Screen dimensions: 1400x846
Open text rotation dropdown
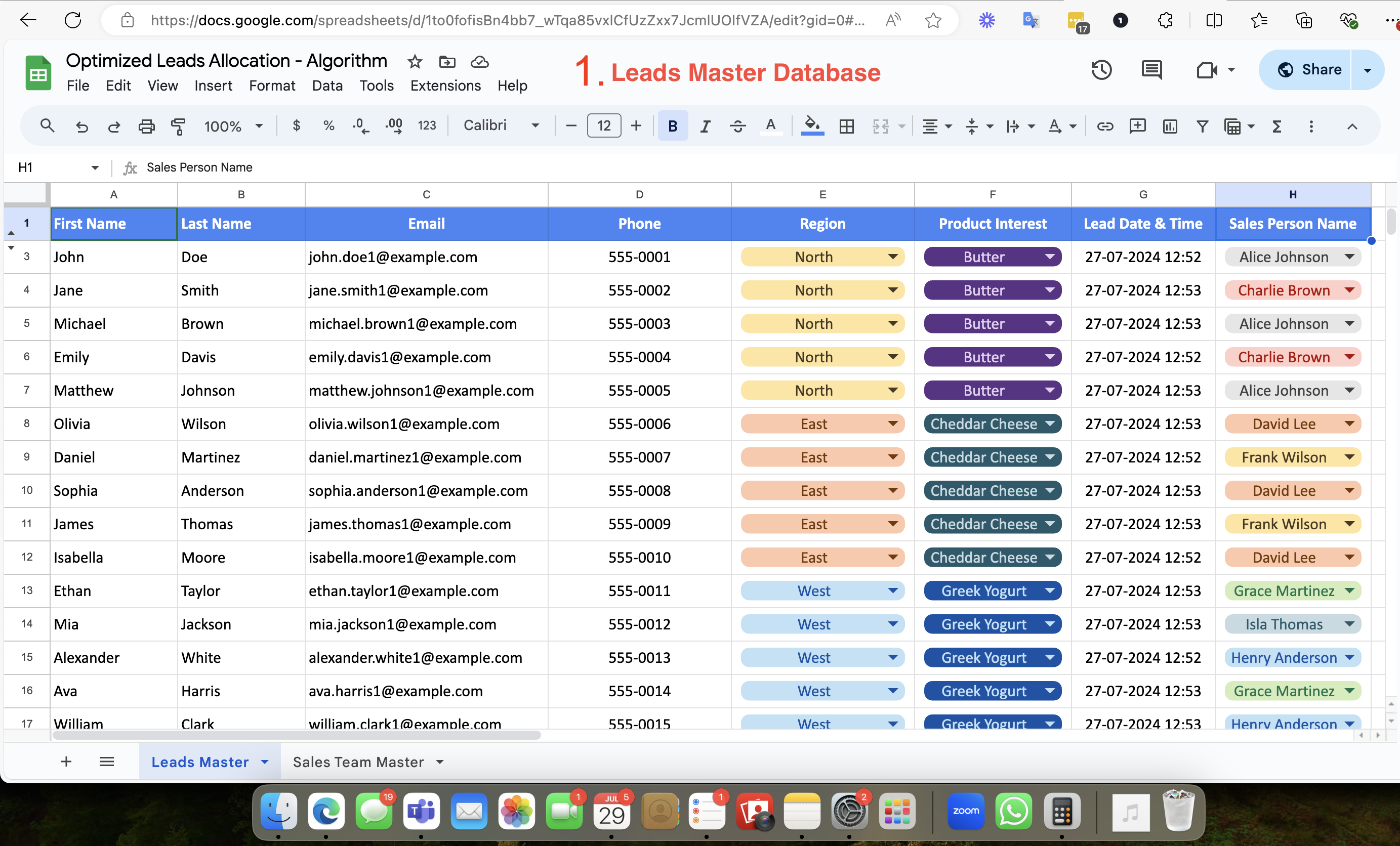click(1062, 126)
